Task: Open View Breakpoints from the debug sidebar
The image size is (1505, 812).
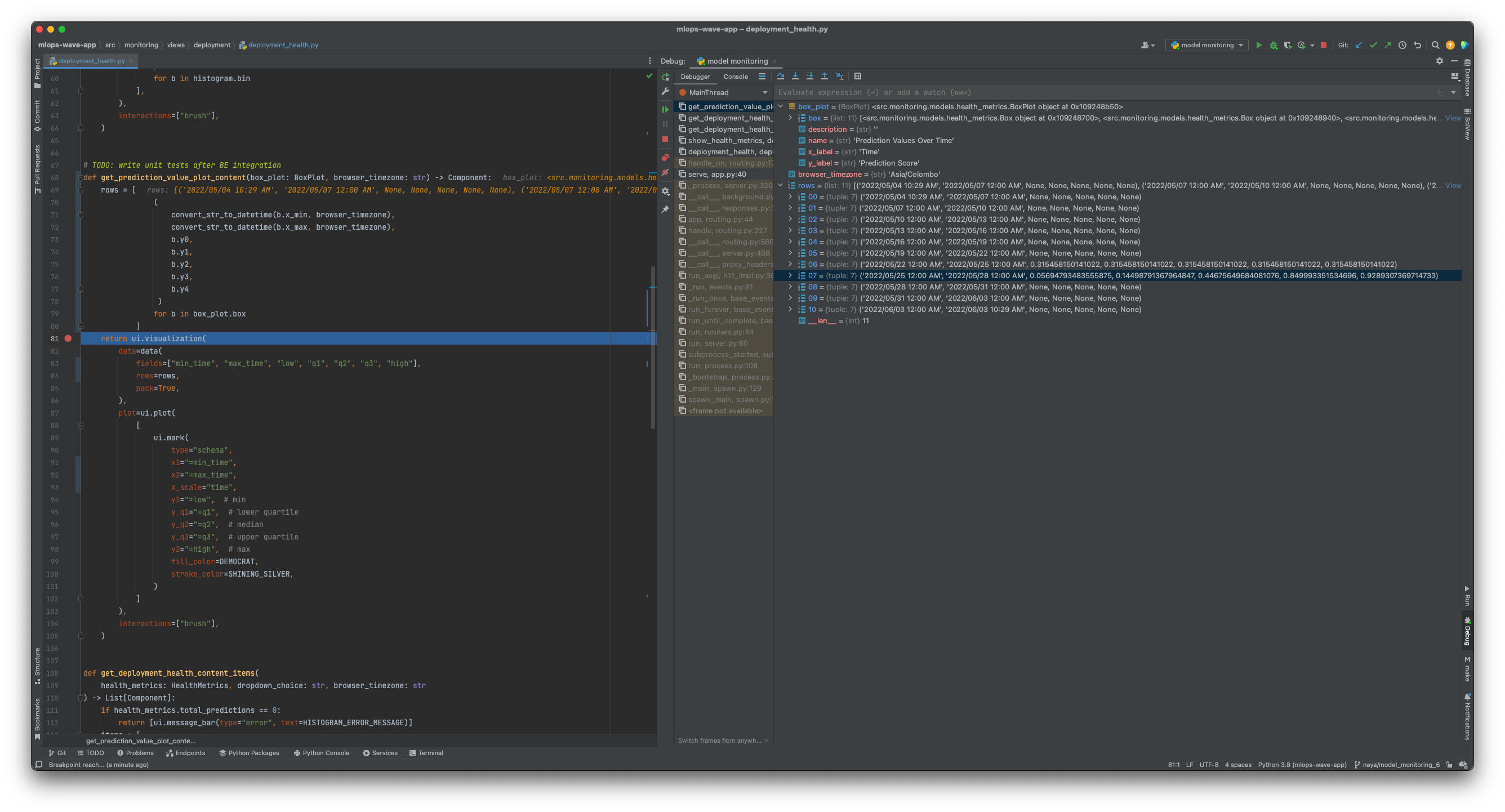Action: point(665,158)
